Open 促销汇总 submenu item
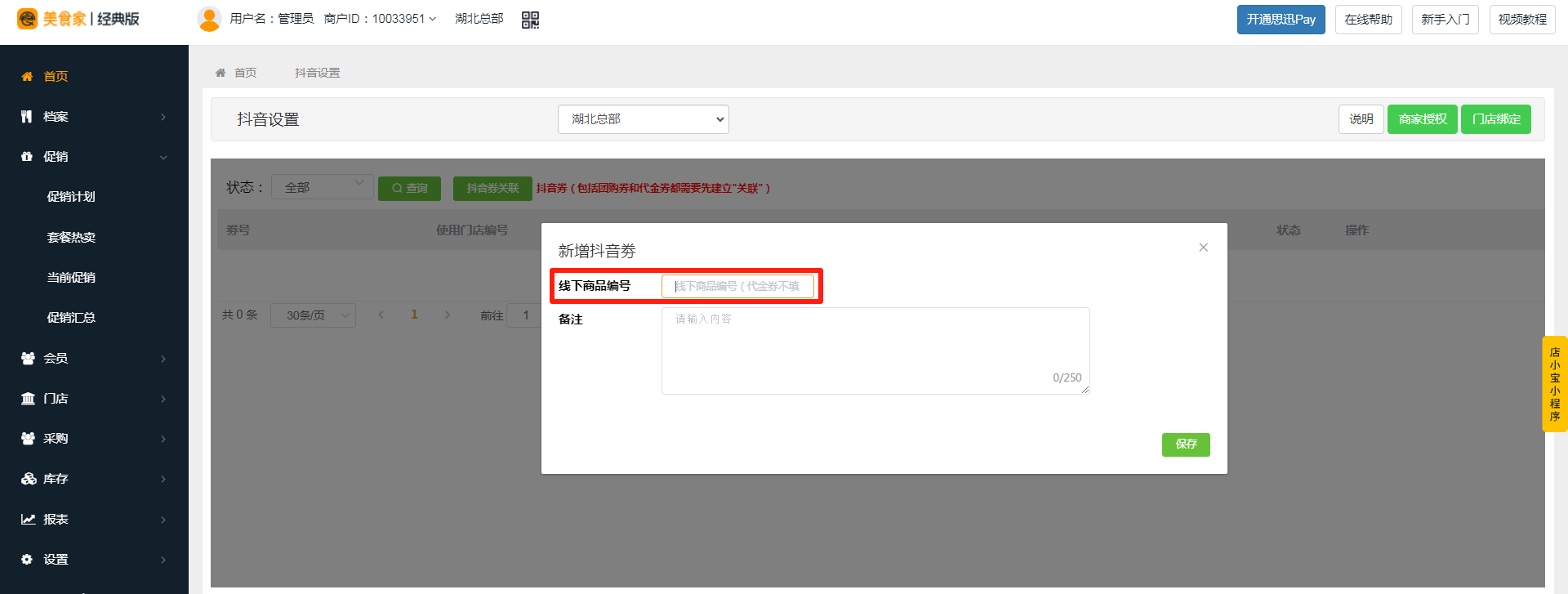 coord(71,318)
